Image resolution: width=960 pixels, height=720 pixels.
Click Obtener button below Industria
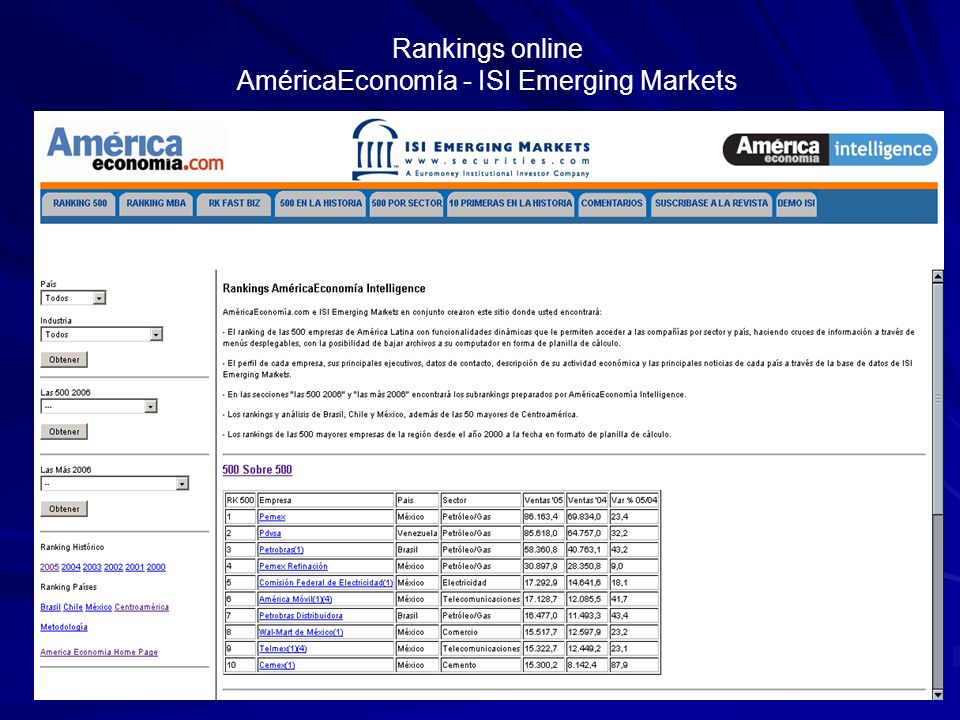[x=64, y=359]
